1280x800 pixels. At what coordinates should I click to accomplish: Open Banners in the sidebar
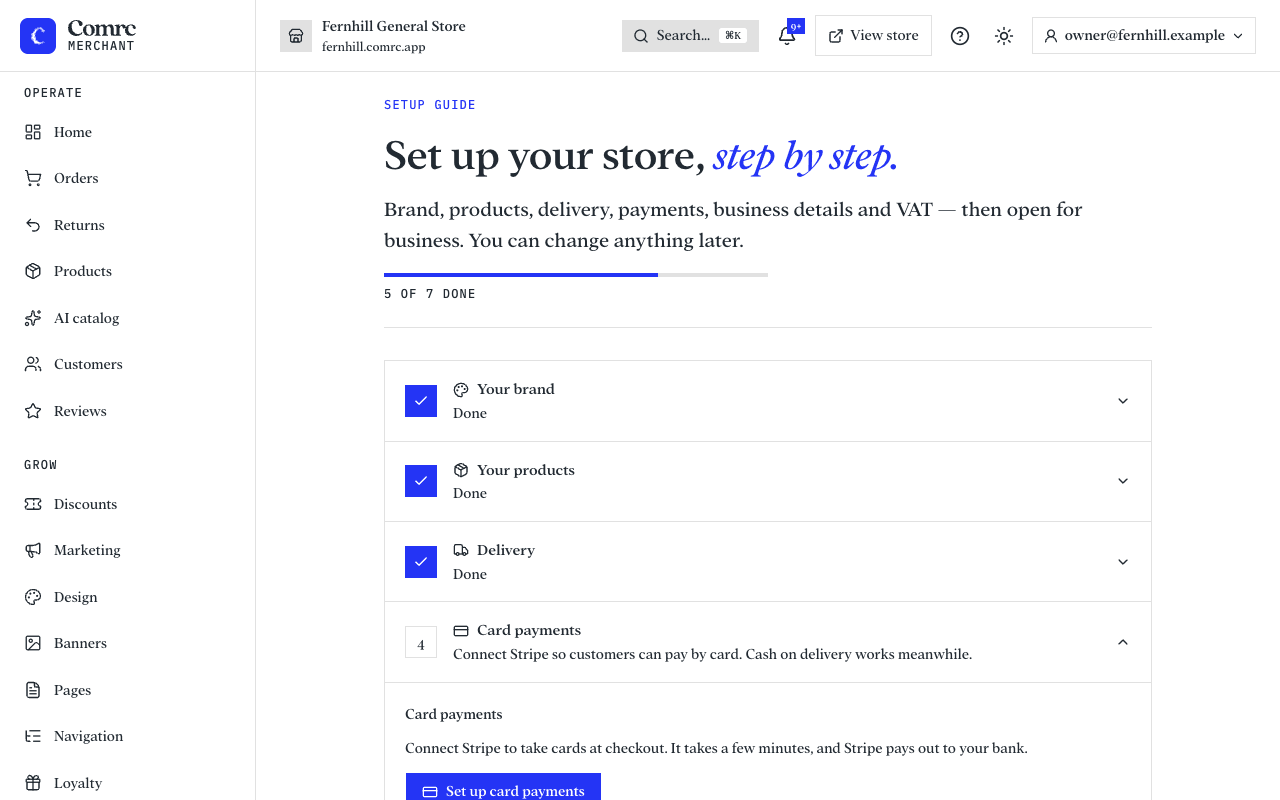pos(128,643)
